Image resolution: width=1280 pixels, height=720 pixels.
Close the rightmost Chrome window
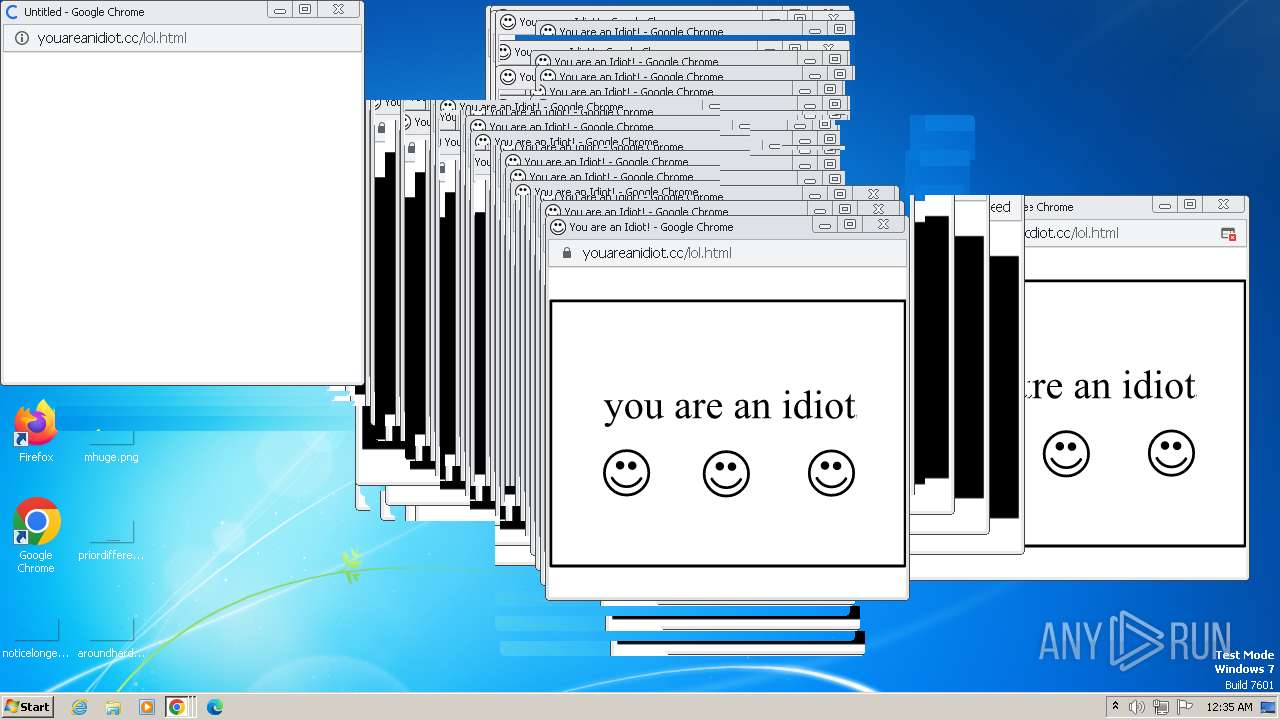[x=1224, y=204]
